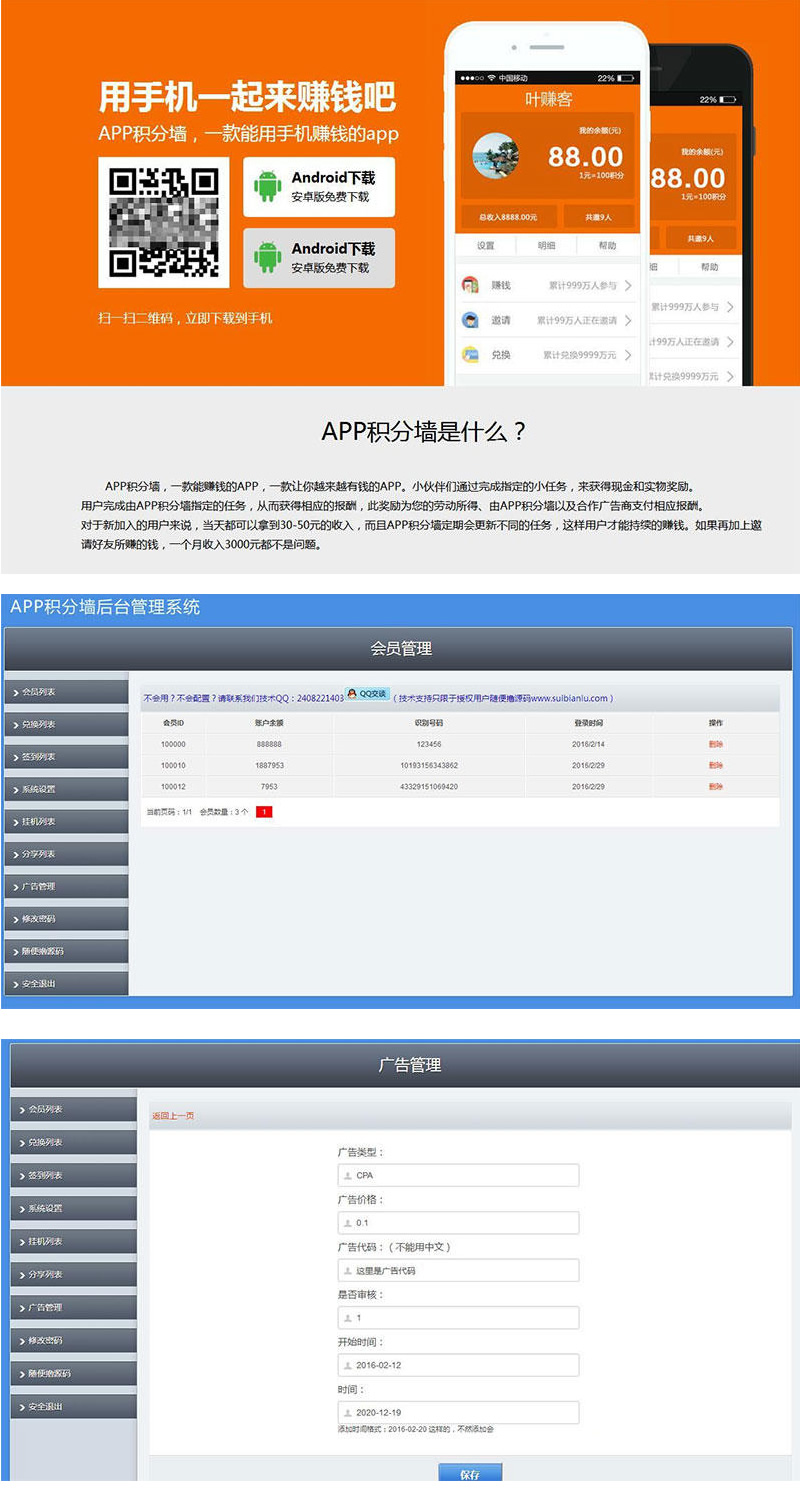The image size is (800, 1492).
Task: Click the person icon inside the 广告价格 field
Action: [x=350, y=1222]
